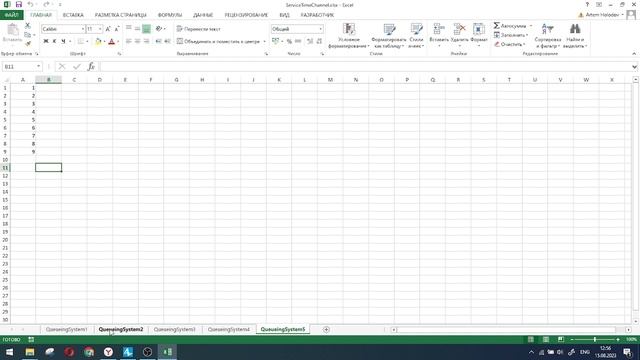The image size is (640, 360).
Task: Open the Fill (Заполнить) menu
Action: coord(511,35)
